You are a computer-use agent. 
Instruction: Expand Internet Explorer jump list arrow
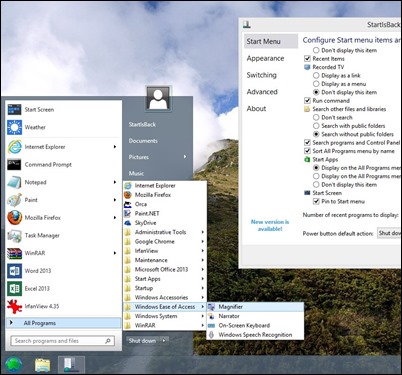(115, 147)
